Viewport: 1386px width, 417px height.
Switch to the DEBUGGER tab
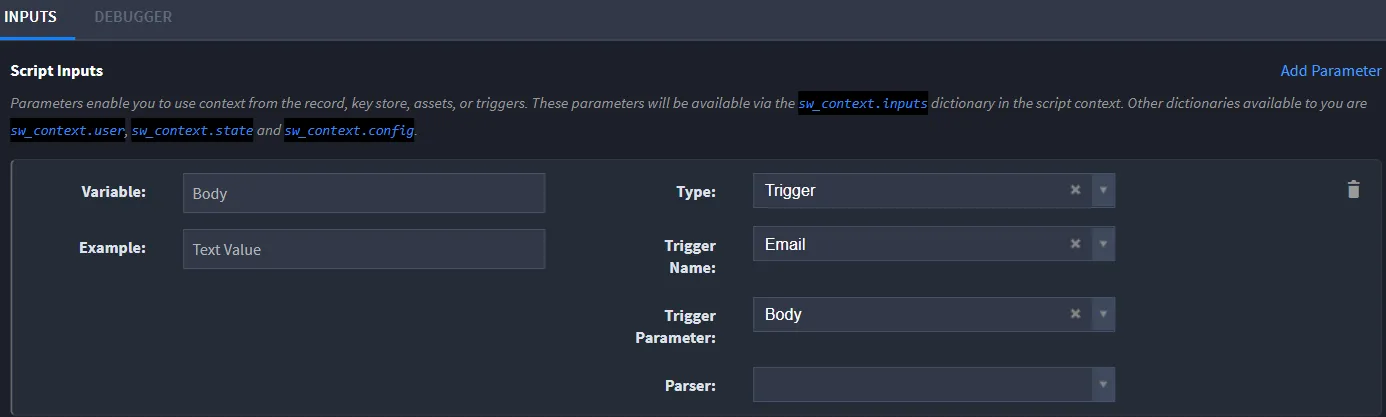coord(133,17)
